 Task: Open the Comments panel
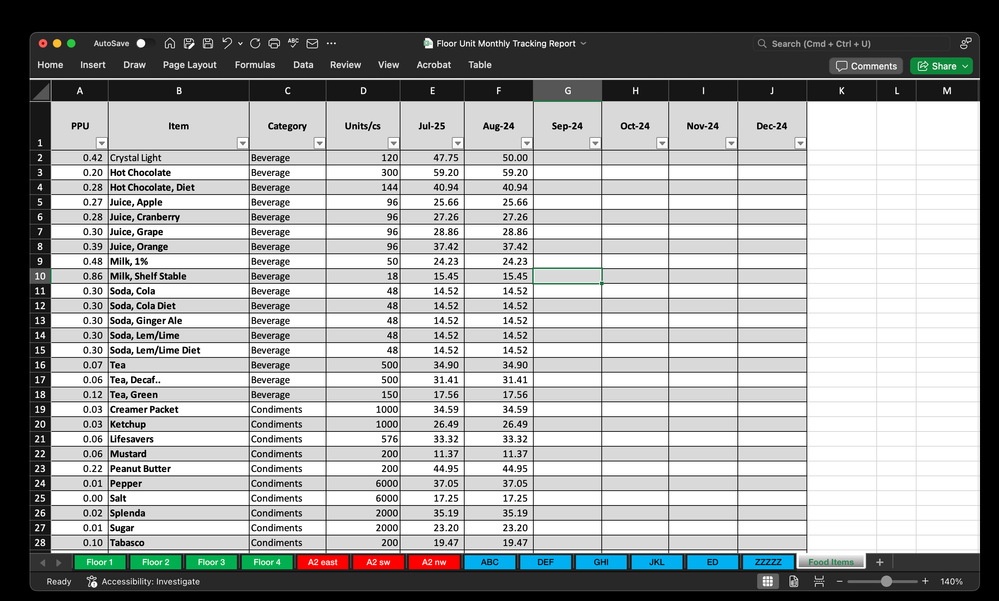(x=866, y=65)
